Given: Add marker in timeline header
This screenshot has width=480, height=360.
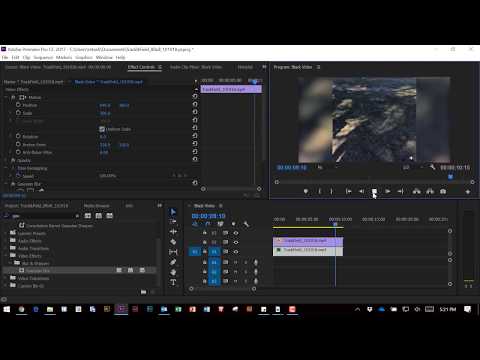Looking at the screenshot, I should pyautogui.click(x=234, y=224).
